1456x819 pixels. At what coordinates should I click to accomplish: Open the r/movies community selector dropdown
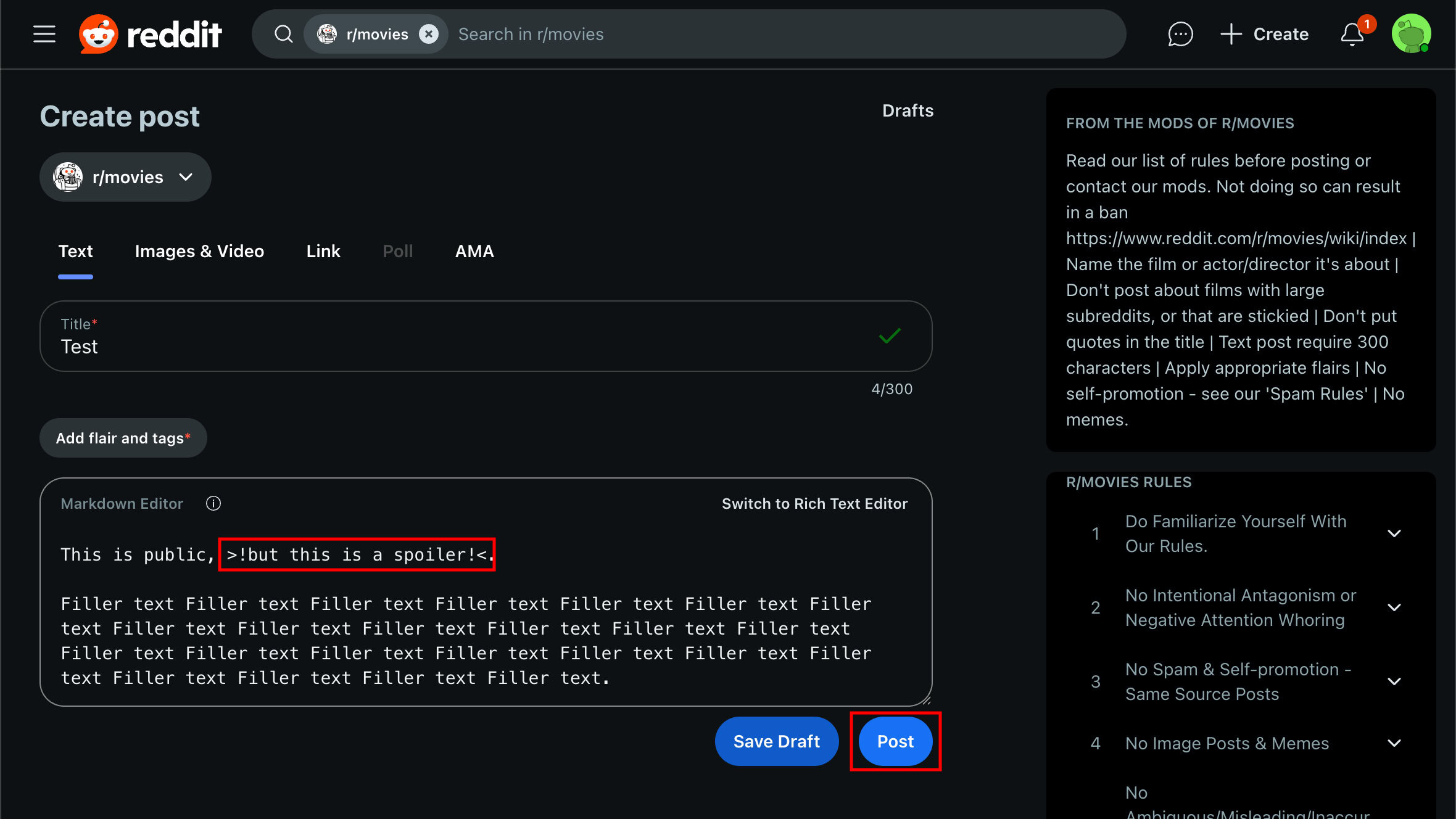(x=125, y=178)
